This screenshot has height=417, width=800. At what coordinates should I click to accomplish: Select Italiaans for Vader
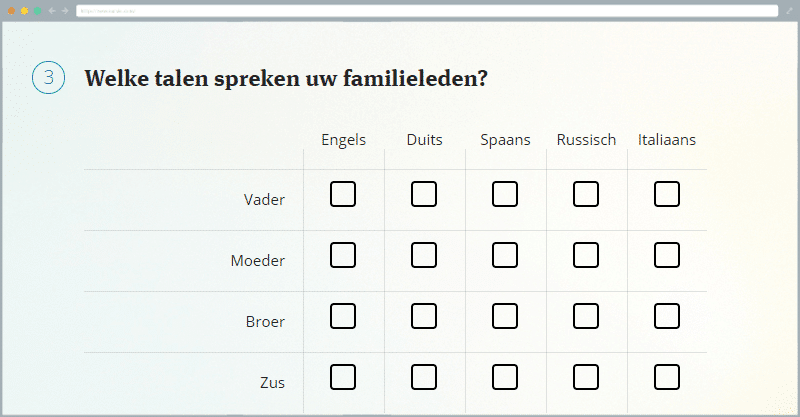click(x=667, y=194)
